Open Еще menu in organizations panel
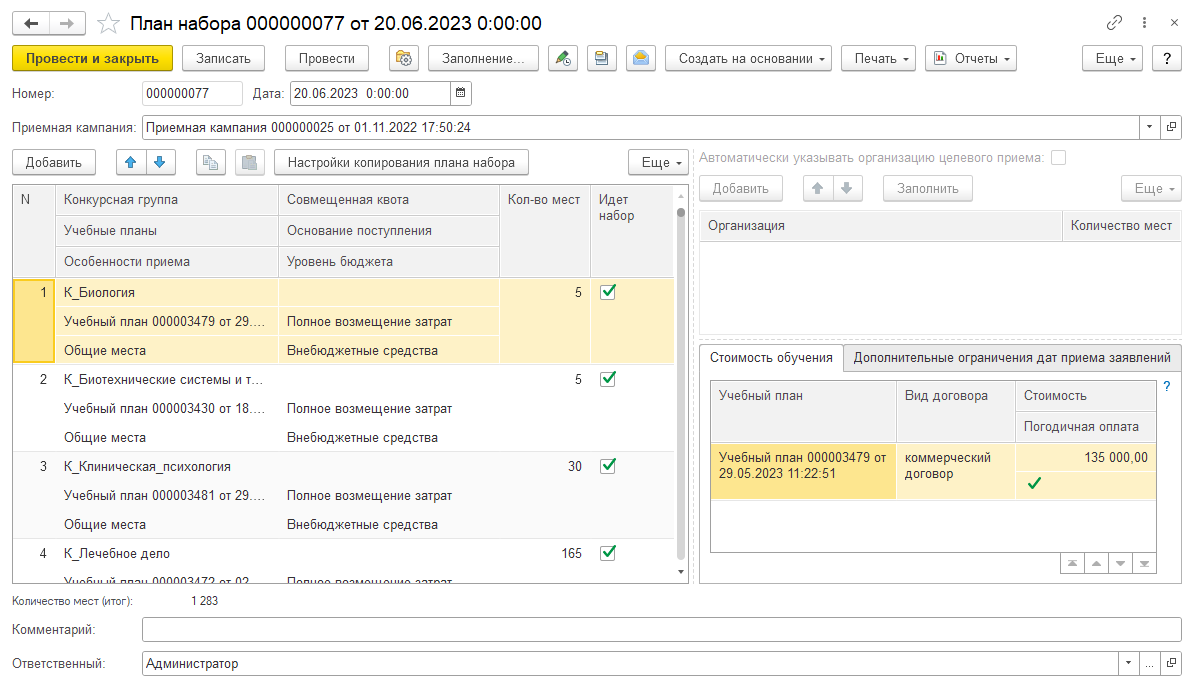This screenshot has height=688, width=1194. (1151, 188)
